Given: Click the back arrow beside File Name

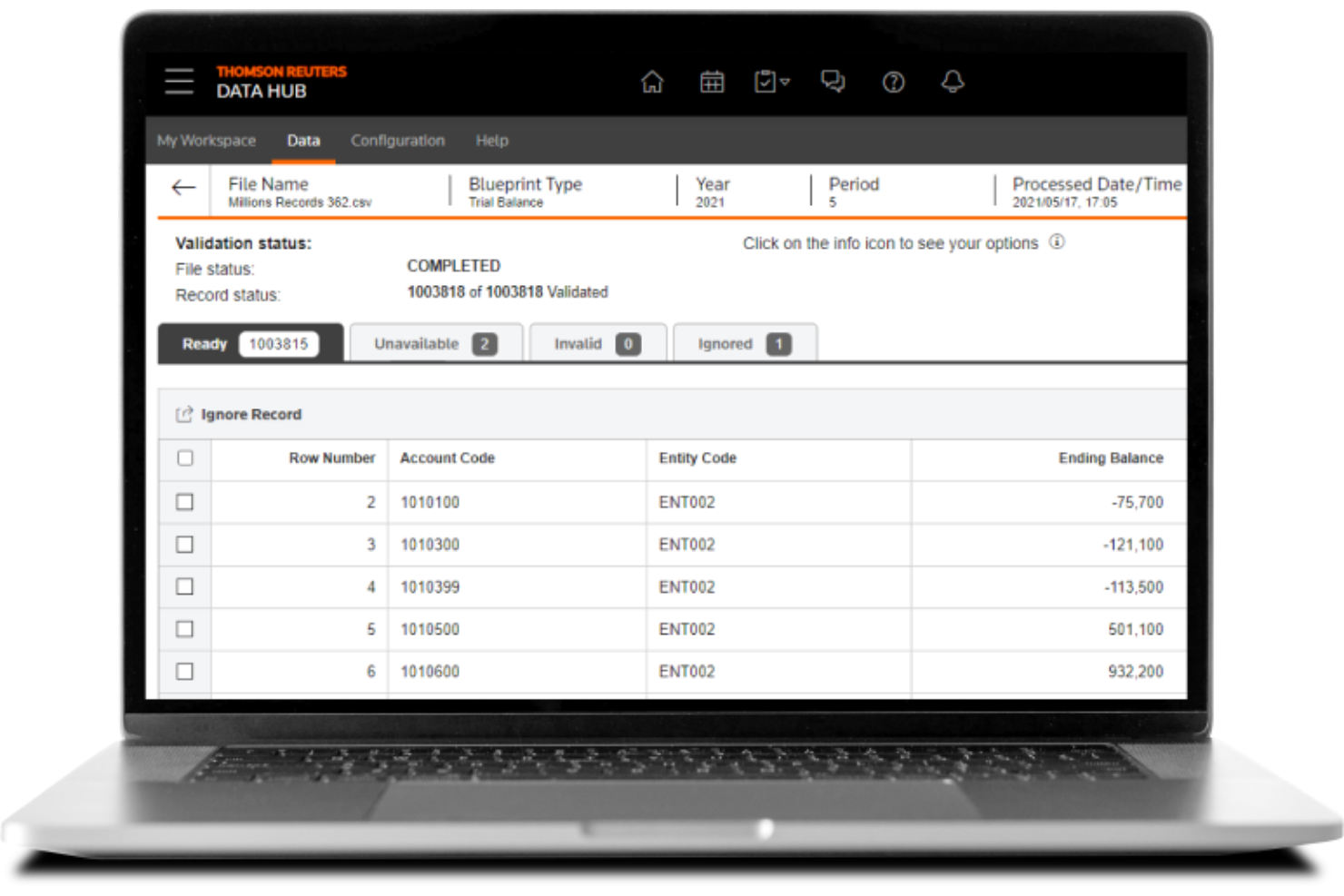Looking at the screenshot, I should pos(183,188).
